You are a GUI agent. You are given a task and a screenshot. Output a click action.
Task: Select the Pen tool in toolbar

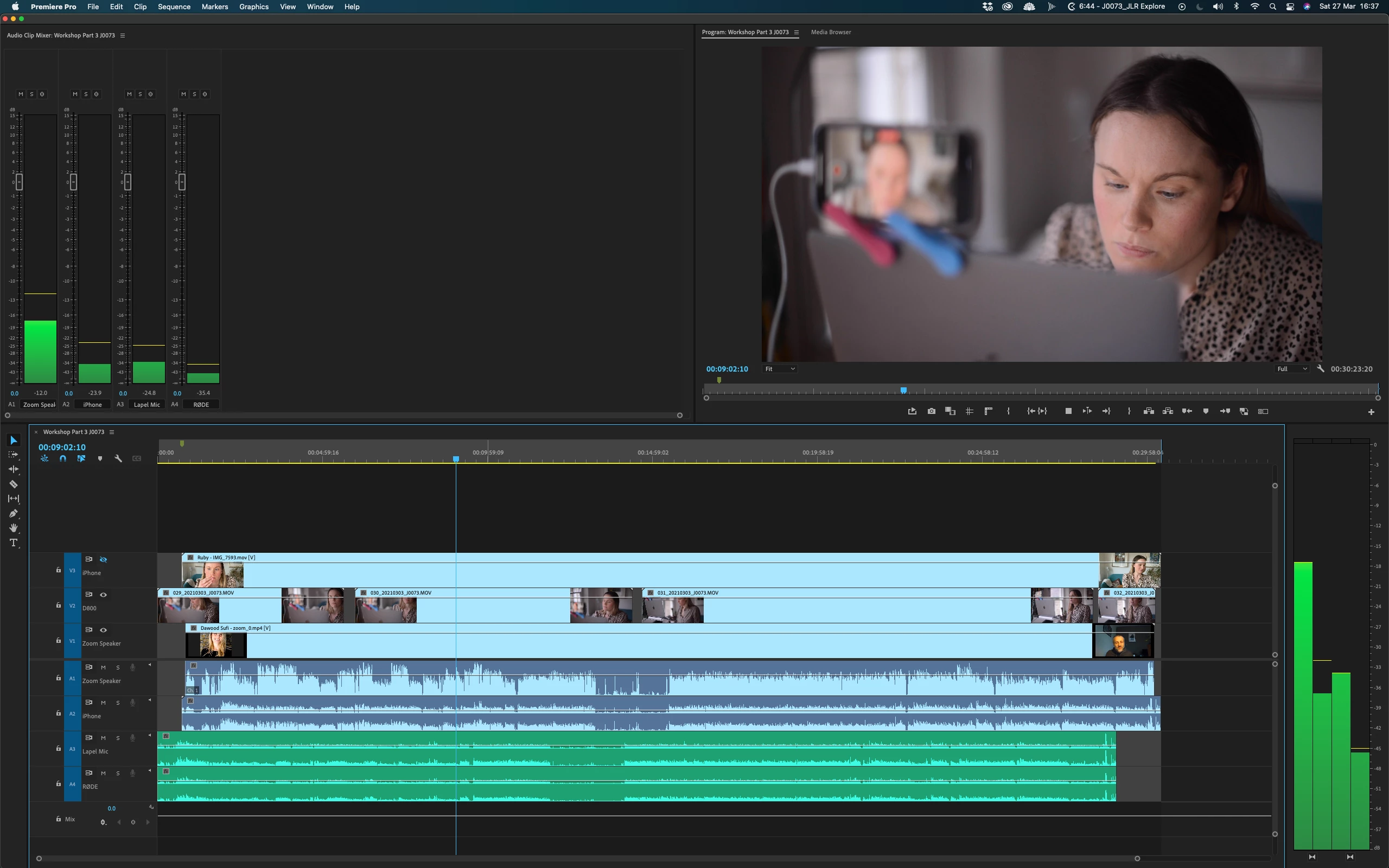[14, 513]
